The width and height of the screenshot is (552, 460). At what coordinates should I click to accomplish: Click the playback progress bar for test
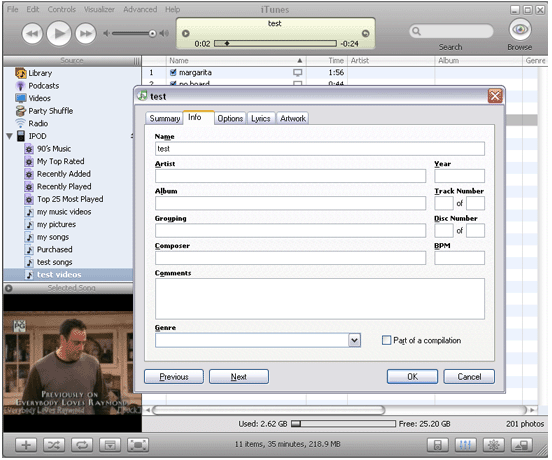(275, 43)
